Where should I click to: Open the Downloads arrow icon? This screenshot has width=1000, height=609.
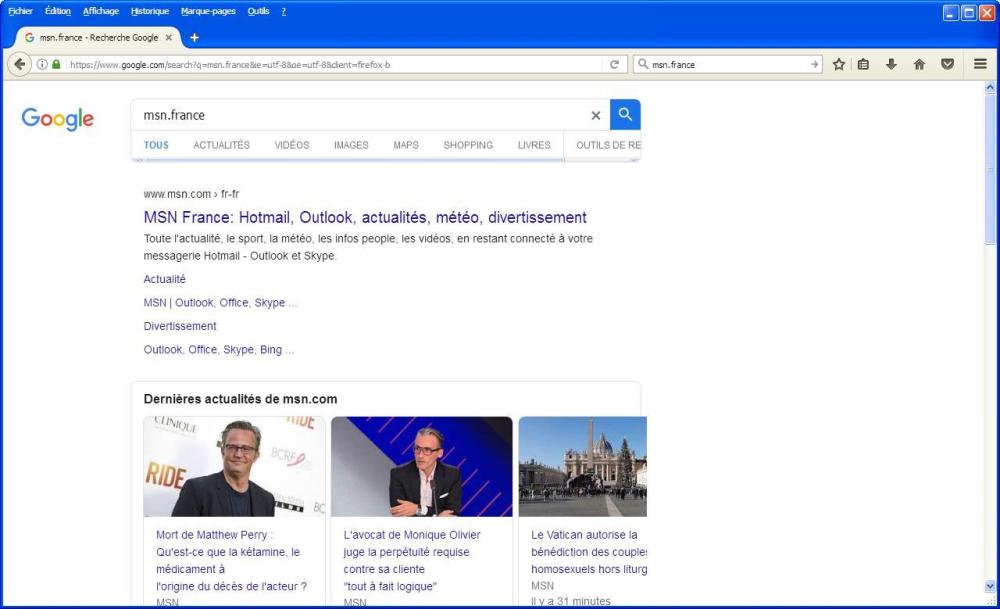tap(892, 64)
